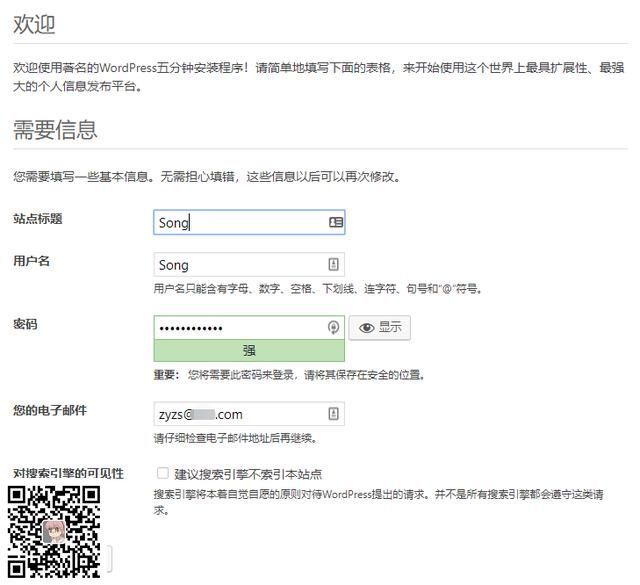Click the 显示 show password button
The height and width of the screenshot is (585, 640).
click(x=380, y=327)
